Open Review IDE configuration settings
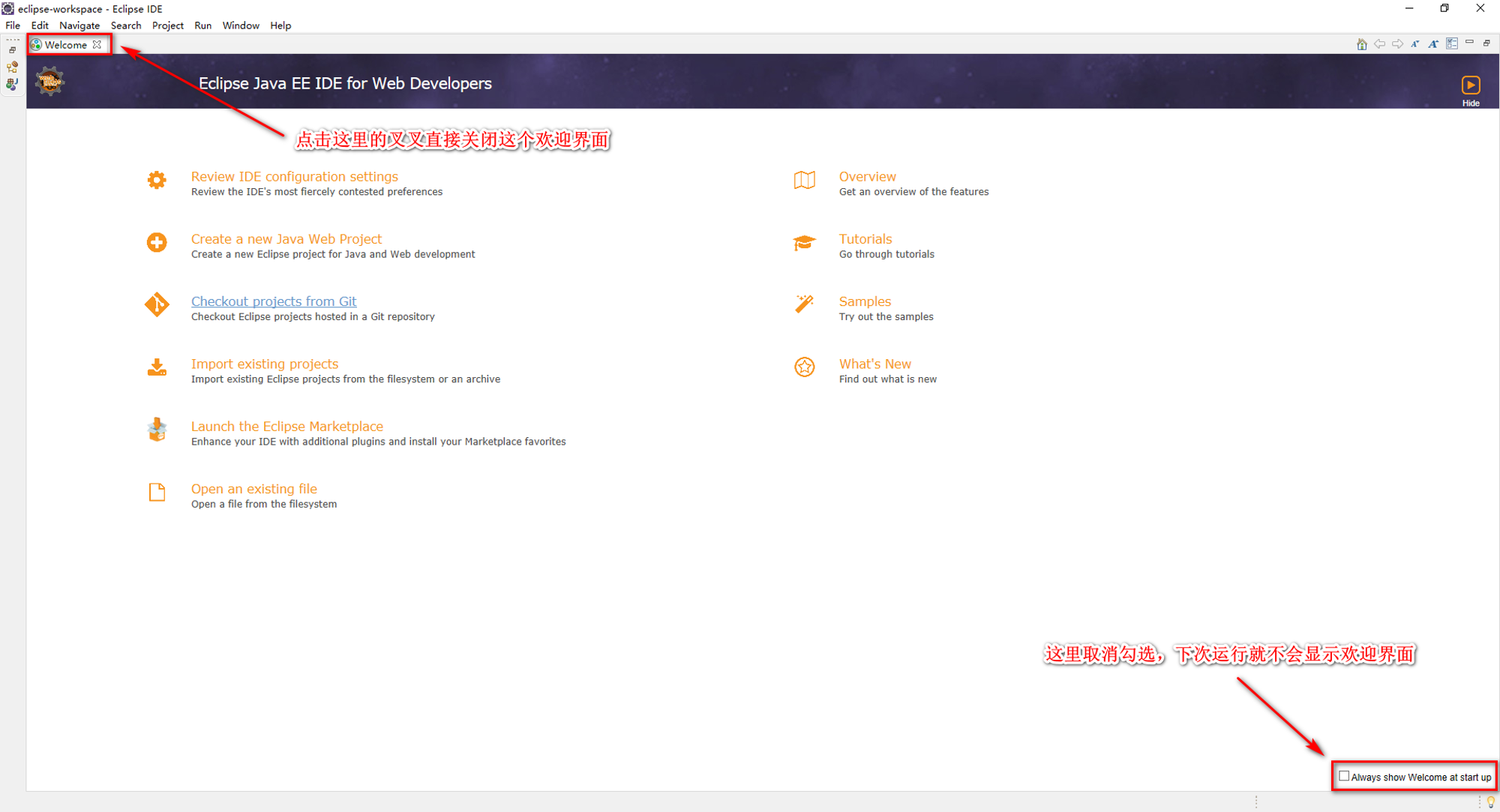This screenshot has height=812, width=1500. click(295, 176)
